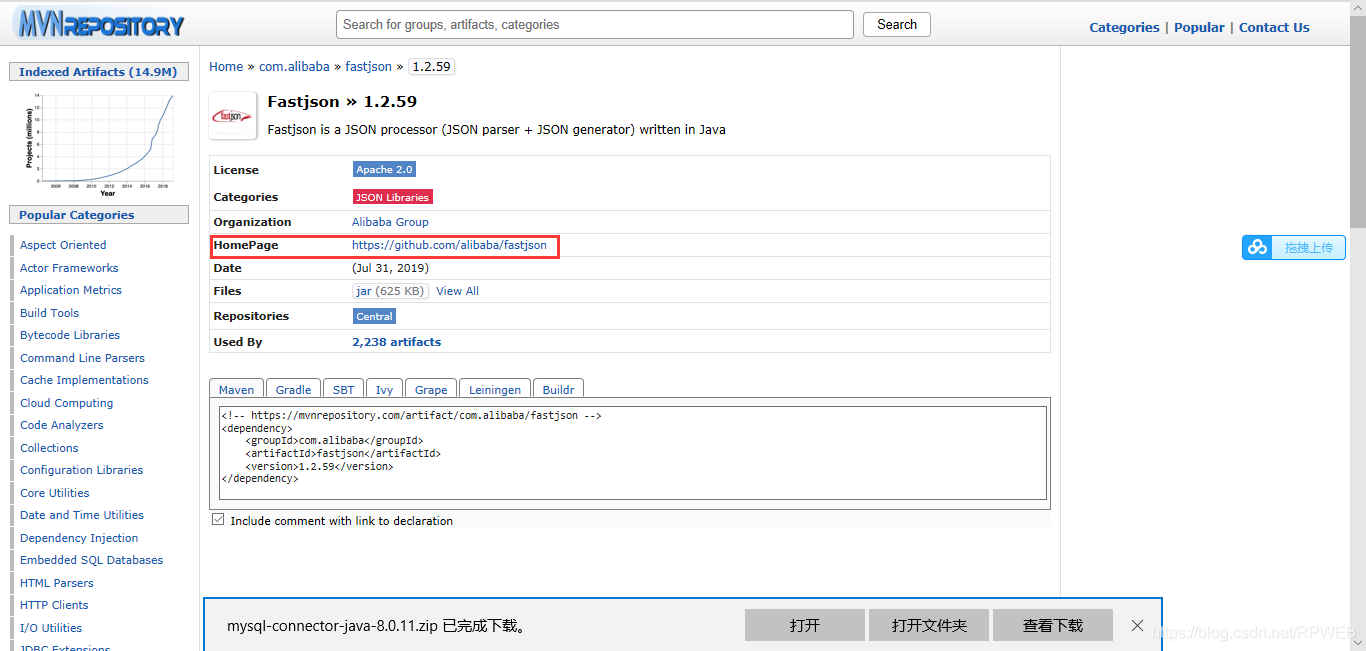This screenshot has width=1366, height=651.
Task: Open Code Analyzers category
Action: click(x=62, y=425)
